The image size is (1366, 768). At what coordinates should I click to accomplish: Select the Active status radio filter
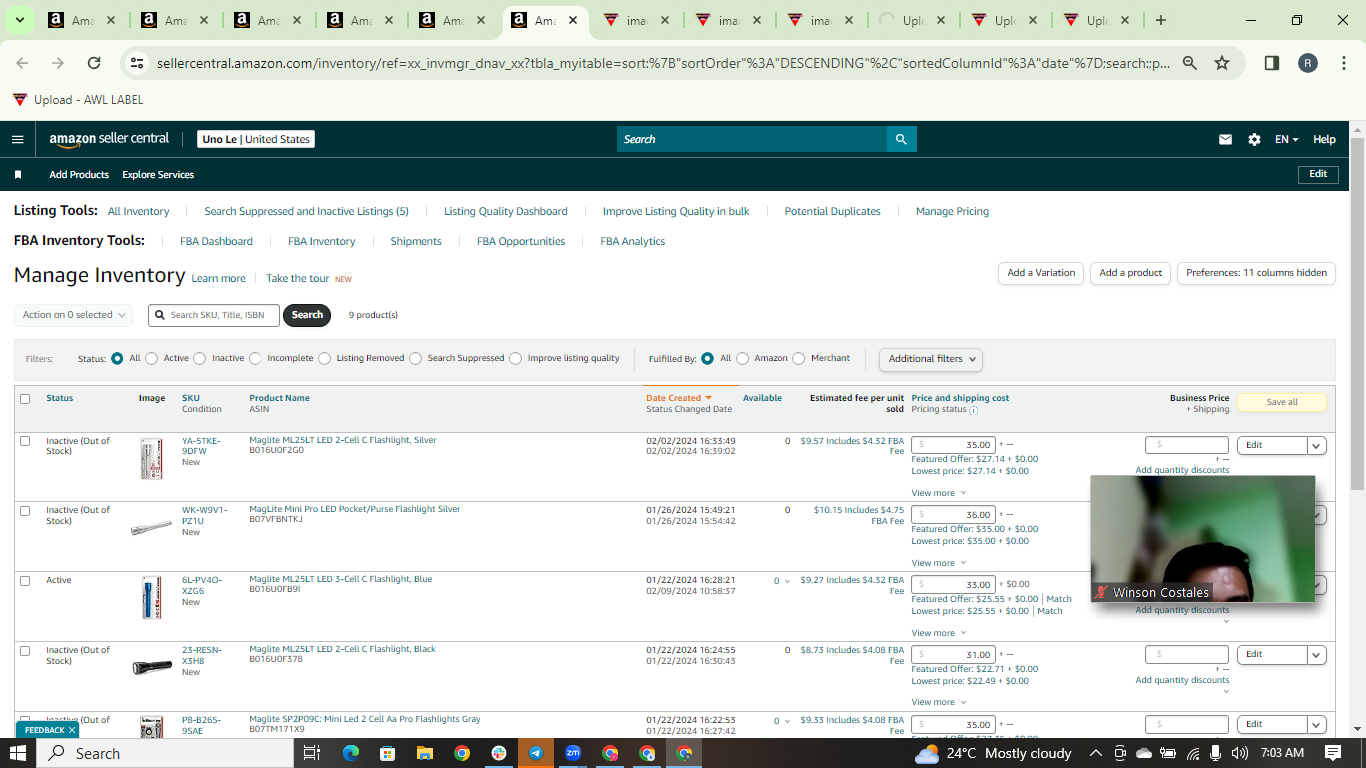(x=151, y=358)
